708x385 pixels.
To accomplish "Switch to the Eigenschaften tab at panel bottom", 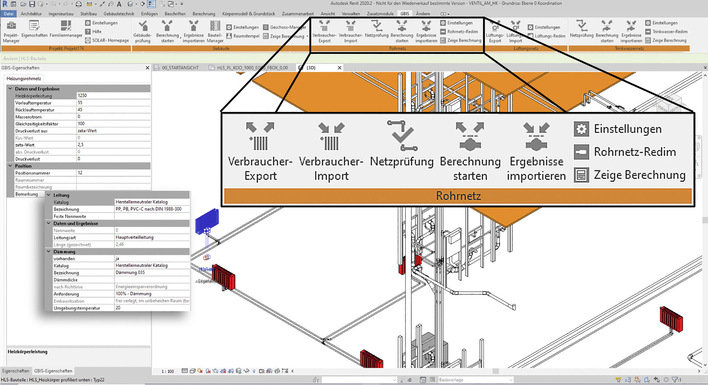I will coord(16,371).
